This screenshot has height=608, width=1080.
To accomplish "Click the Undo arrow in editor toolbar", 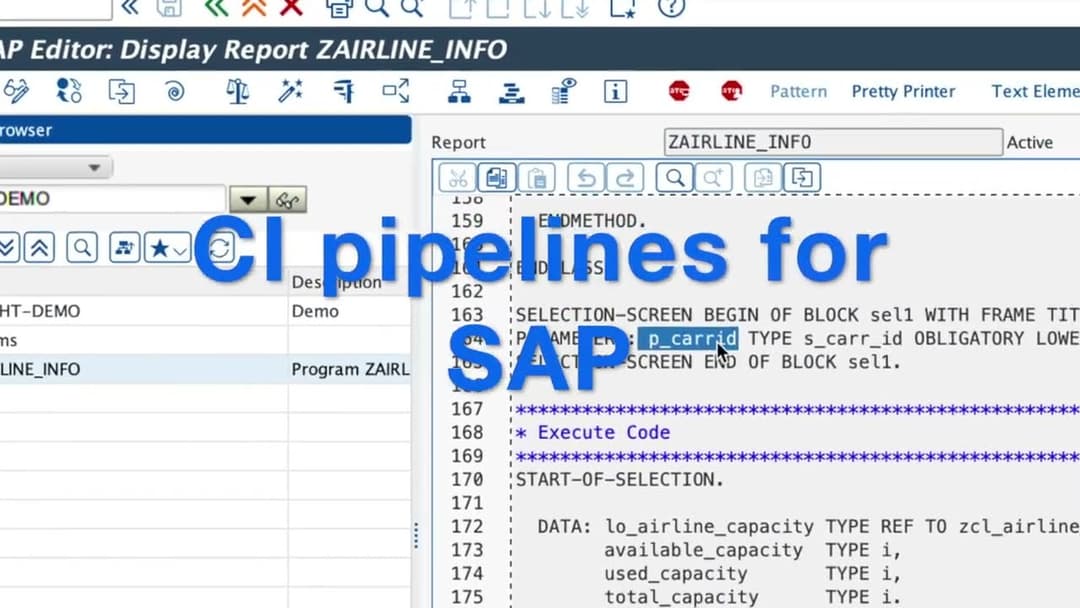I will [586, 178].
